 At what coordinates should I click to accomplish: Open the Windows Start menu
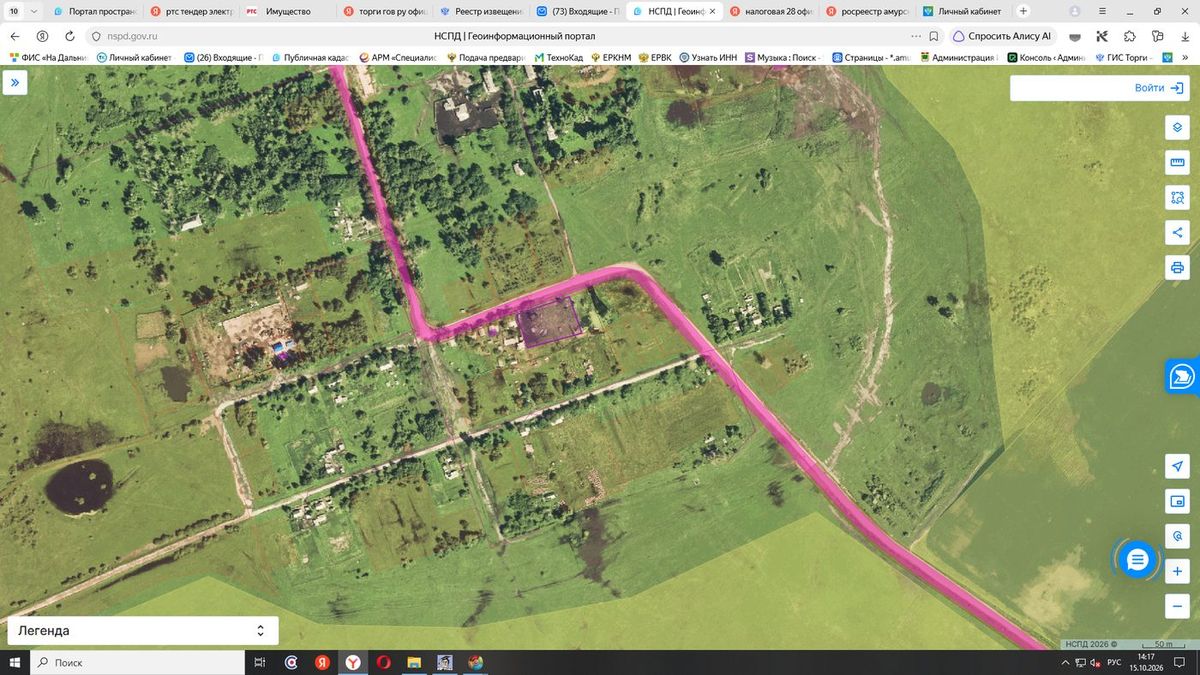click(x=15, y=662)
